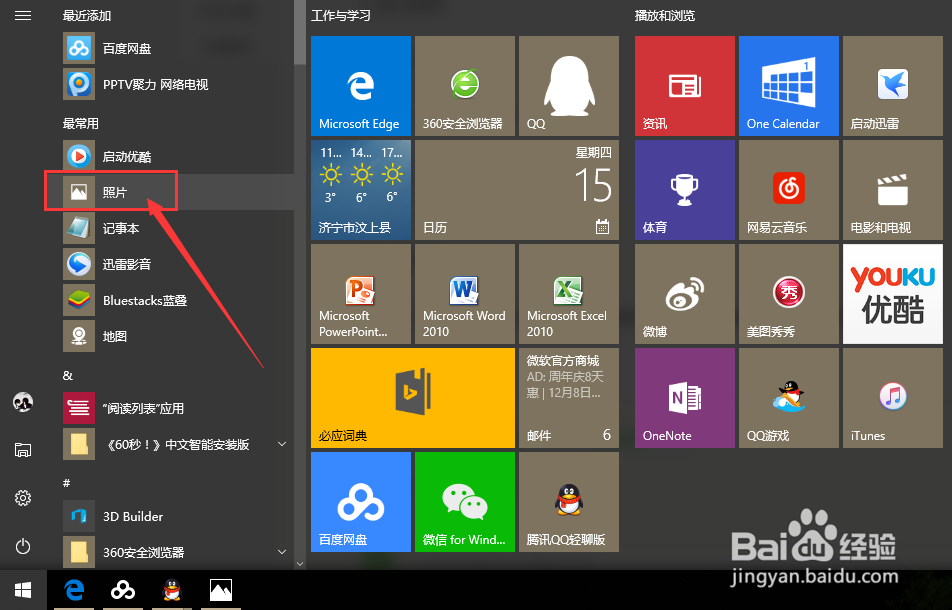952x610 pixels.
Task: Open Photos app from taskbar
Action: tap(221, 590)
